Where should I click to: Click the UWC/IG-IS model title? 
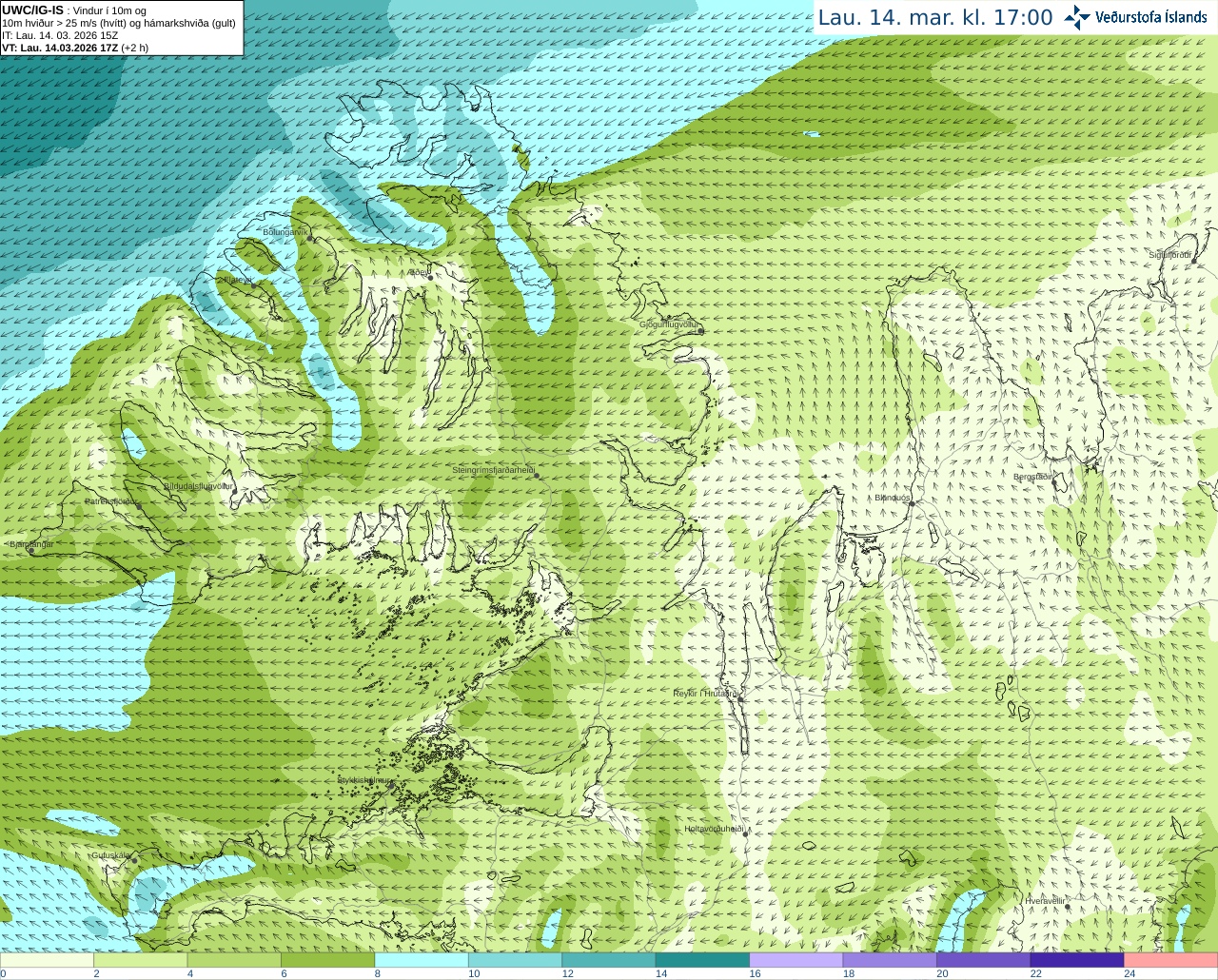(x=32, y=10)
